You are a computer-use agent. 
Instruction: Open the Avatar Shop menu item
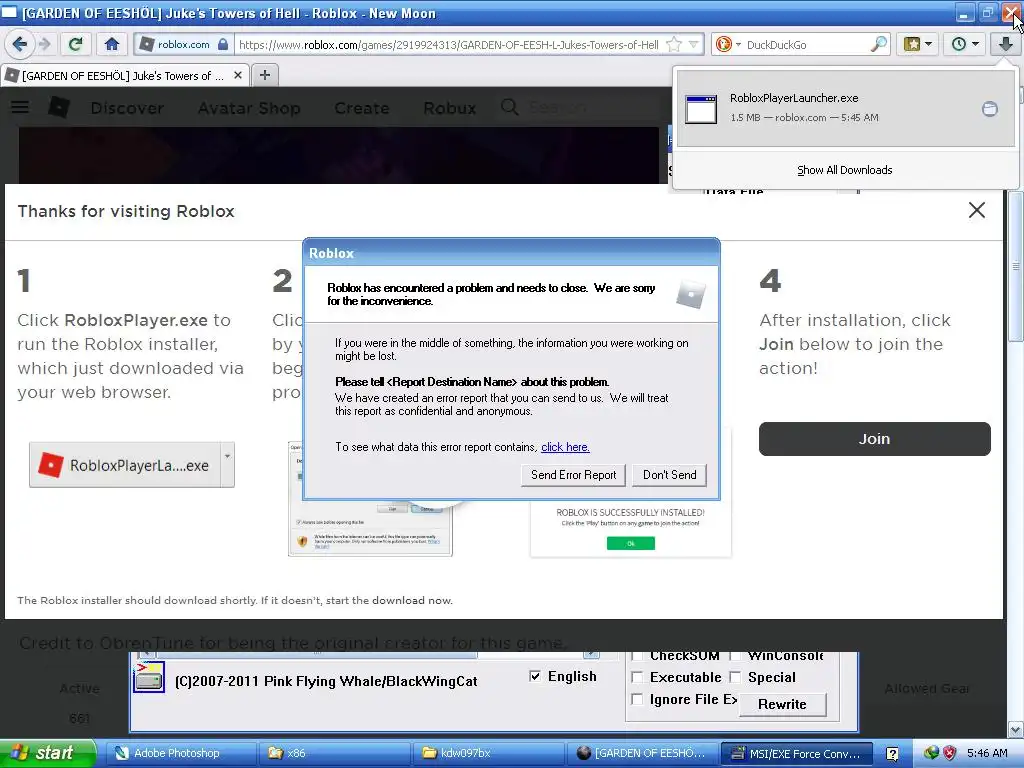click(x=249, y=108)
